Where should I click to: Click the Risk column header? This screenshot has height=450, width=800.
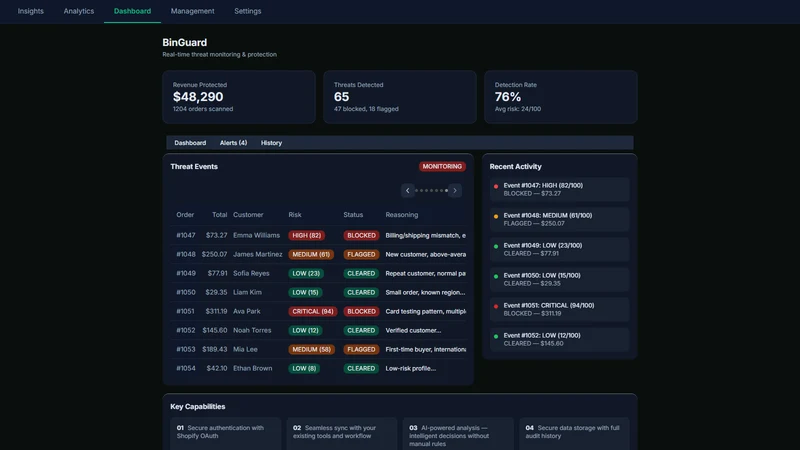point(294,215)
